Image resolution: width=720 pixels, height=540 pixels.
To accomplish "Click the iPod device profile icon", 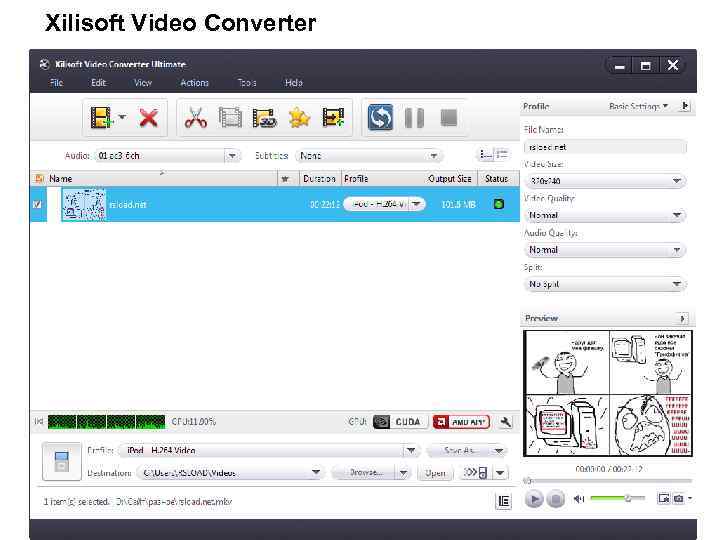I will click(x=62, y=461).
